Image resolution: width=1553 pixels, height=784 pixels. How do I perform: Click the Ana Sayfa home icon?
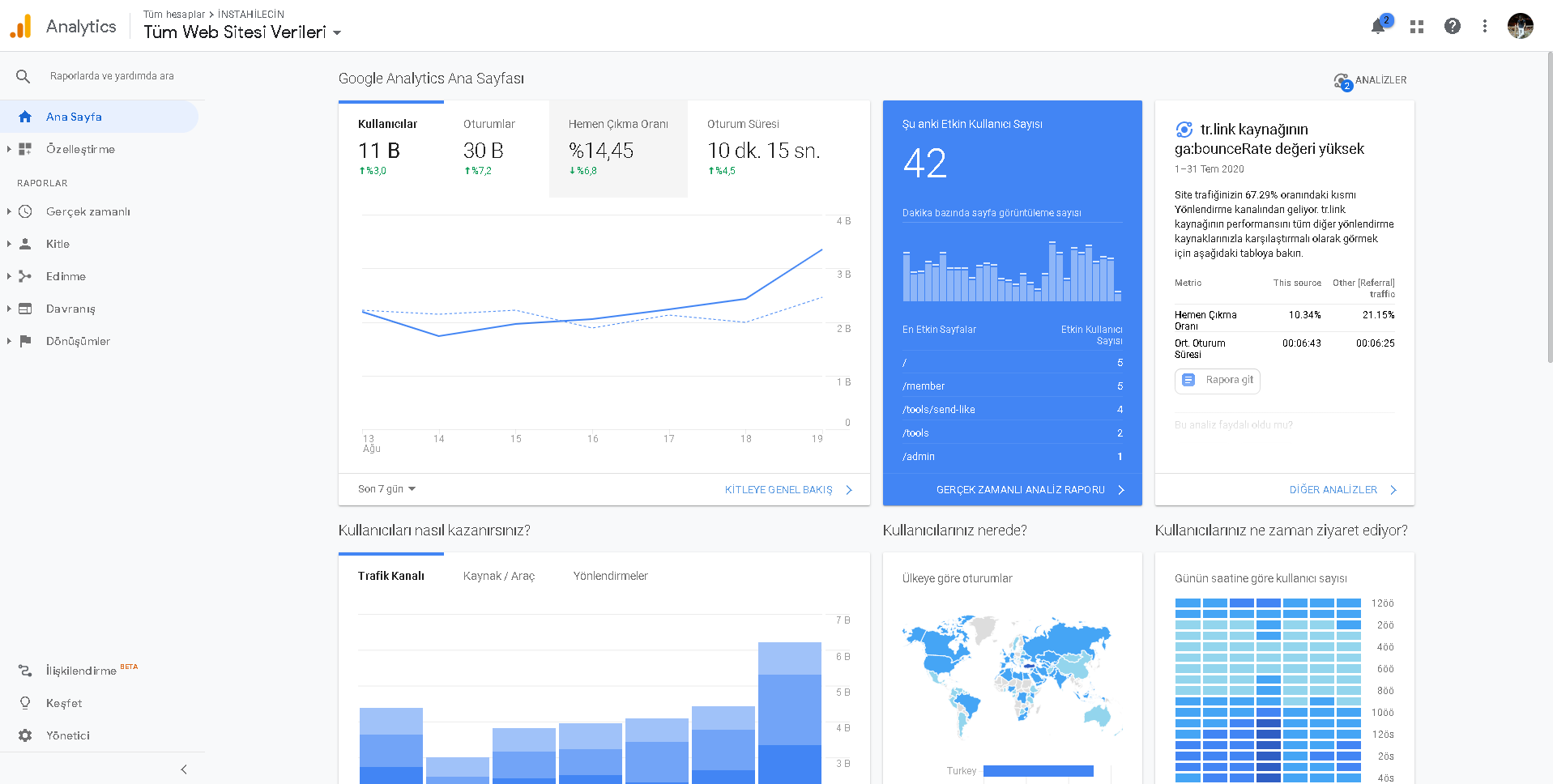click(x=25, y=117)
